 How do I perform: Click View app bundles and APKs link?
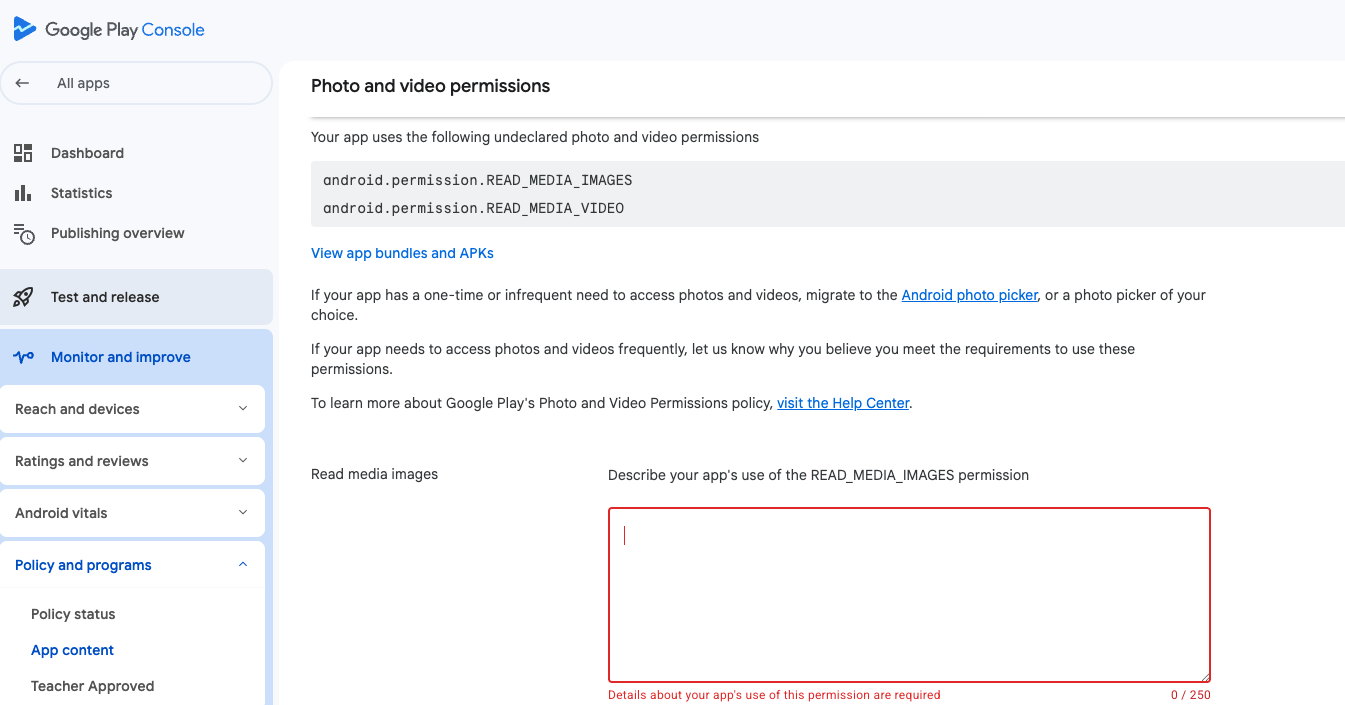click(x=402, y=253)
